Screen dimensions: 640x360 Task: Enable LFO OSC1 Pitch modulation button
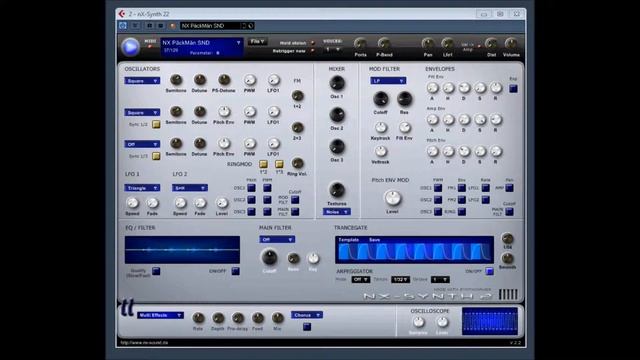pyautogui.click(x=251, y=188)
